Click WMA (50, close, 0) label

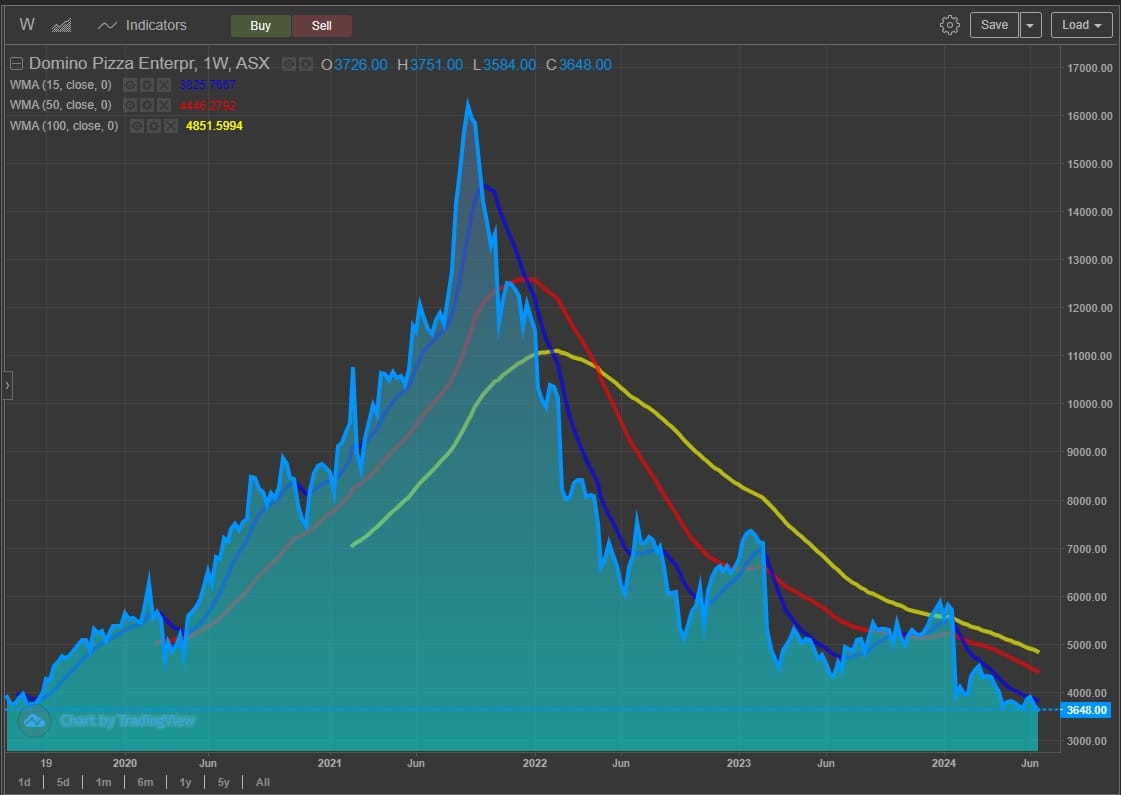(x=61, y=105)
